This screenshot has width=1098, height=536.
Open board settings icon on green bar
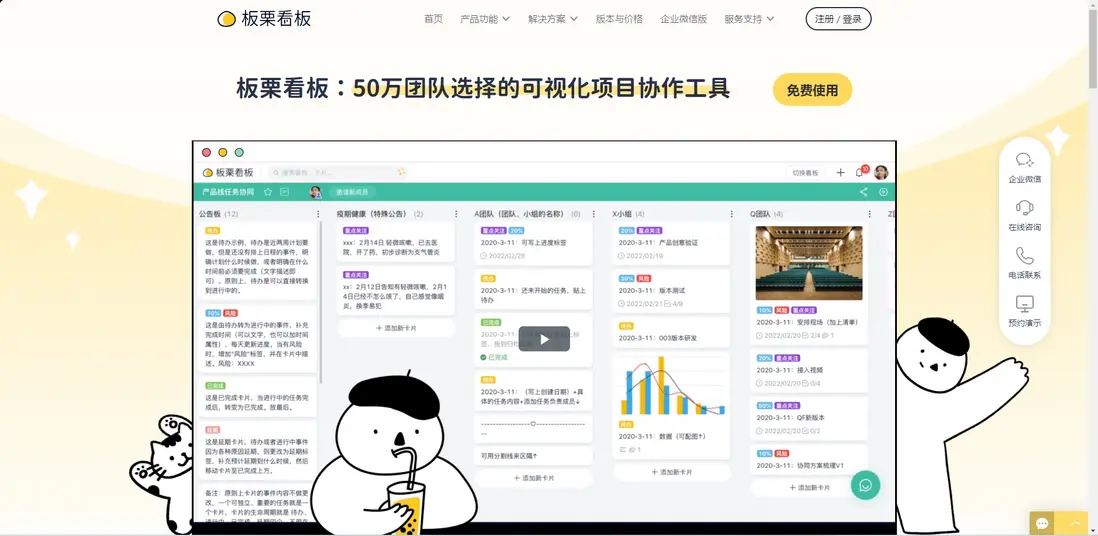coord(883,192)
